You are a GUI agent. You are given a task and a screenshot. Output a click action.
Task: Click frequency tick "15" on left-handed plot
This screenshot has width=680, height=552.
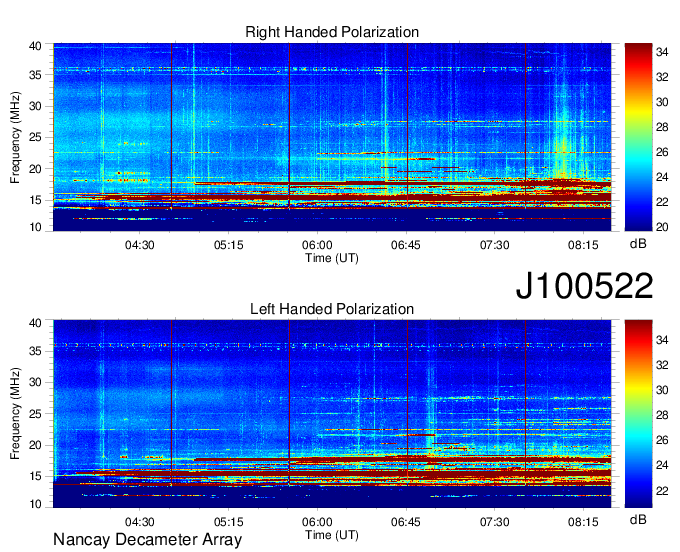click(x=35, y=476)
